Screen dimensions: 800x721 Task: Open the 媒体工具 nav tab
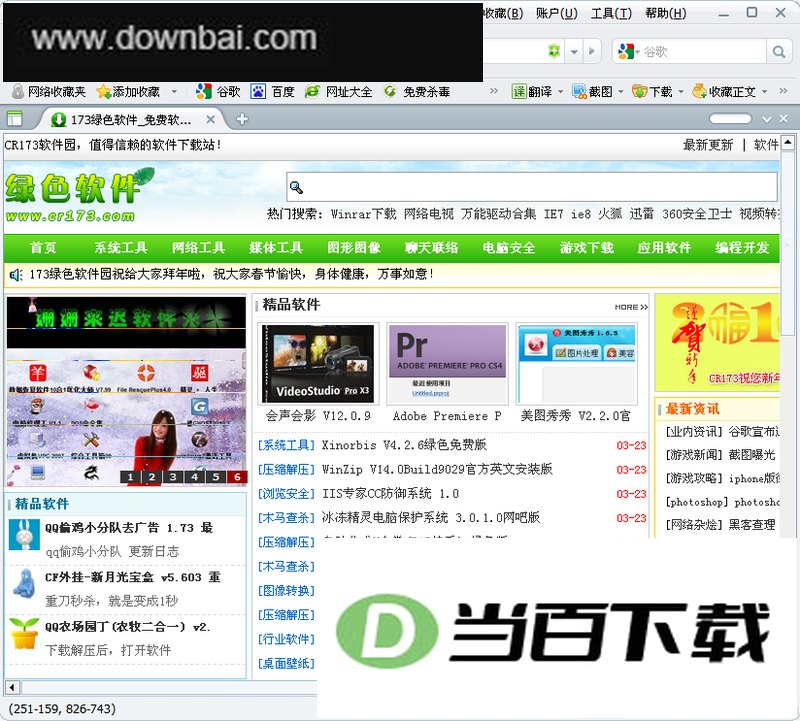tap(276, 248)
